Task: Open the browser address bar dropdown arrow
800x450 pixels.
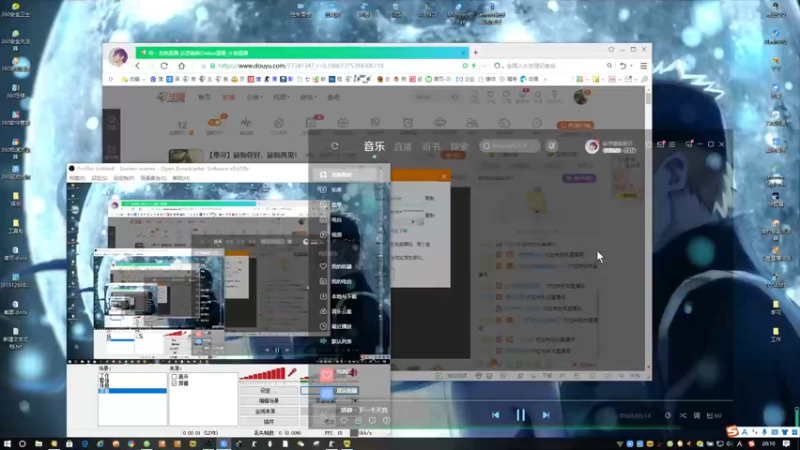Action: (x=484, y=66)
